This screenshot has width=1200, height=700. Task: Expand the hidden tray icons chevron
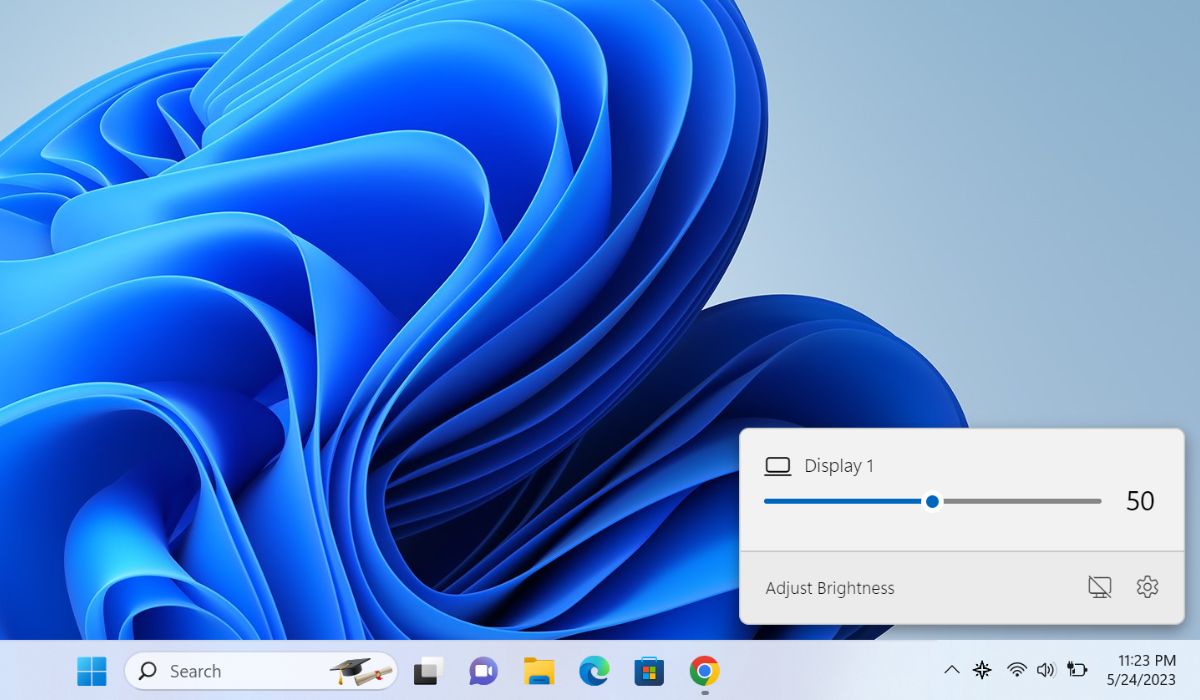[x=951, y=670]
